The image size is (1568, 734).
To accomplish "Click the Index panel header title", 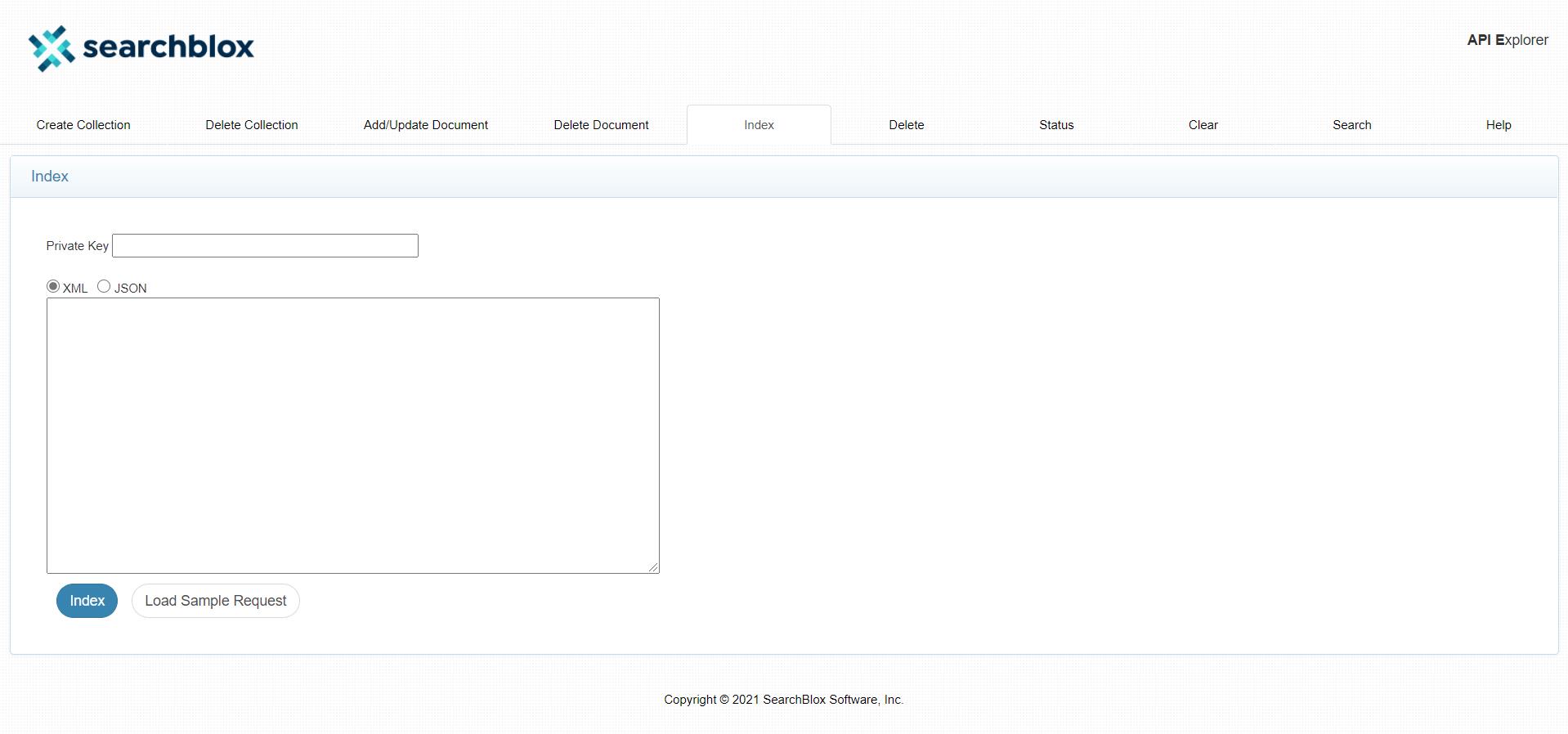I will click(x=50, y=177).
